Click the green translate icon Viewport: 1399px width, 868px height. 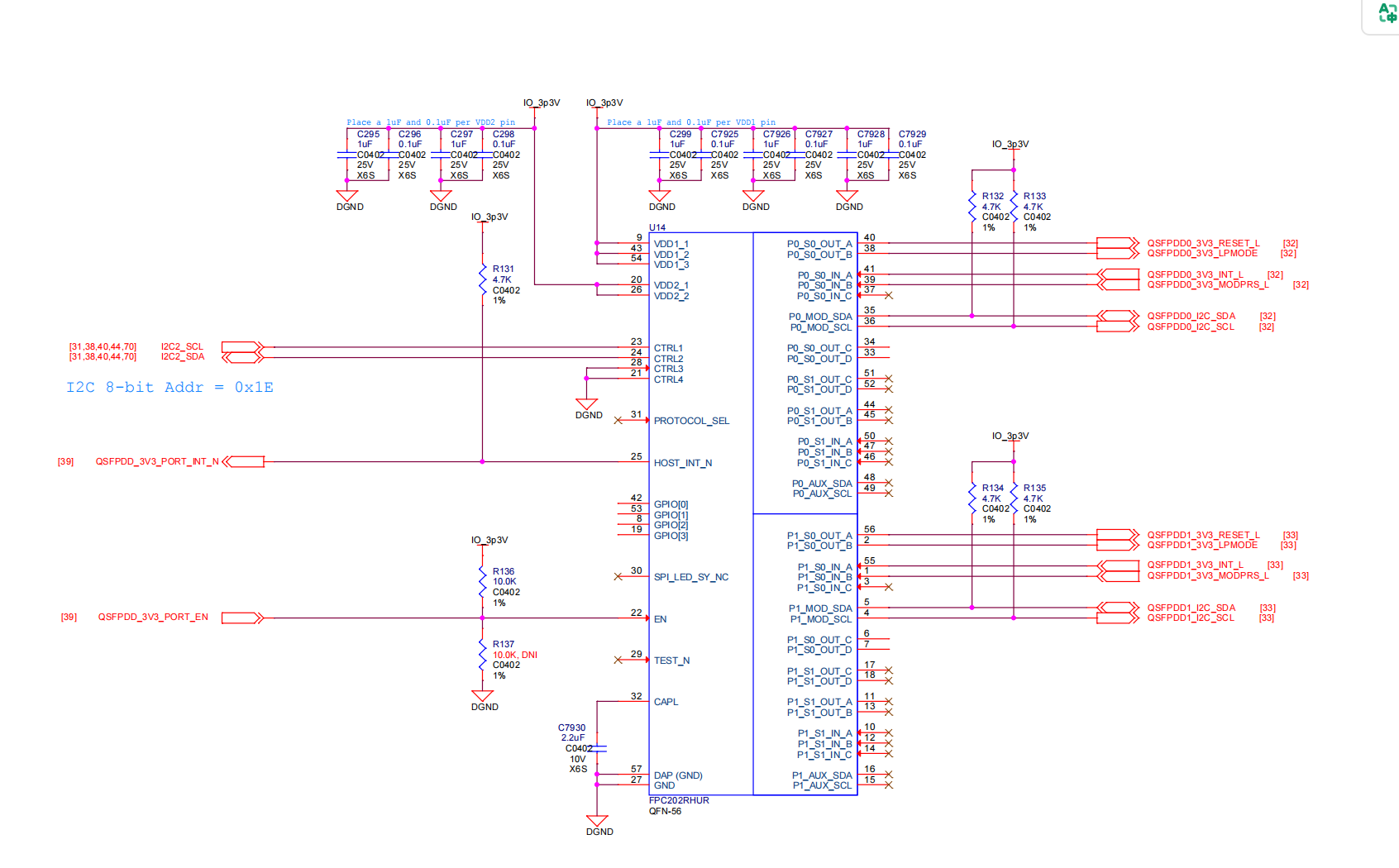tap(1387, 12)
